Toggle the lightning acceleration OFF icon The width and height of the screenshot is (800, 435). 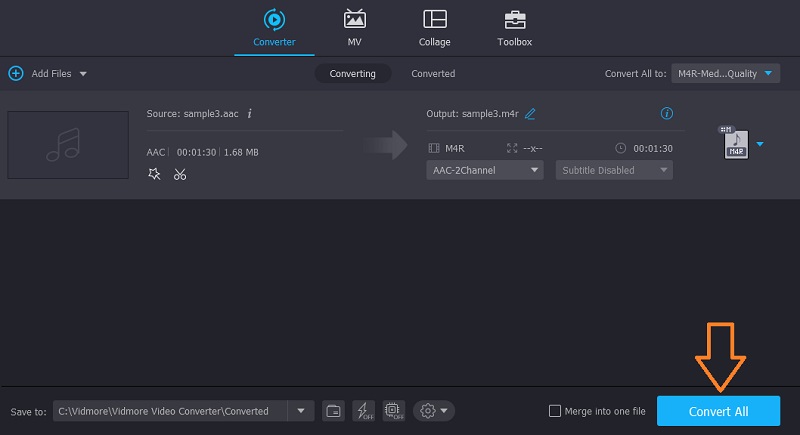click(x=364, y=411)
